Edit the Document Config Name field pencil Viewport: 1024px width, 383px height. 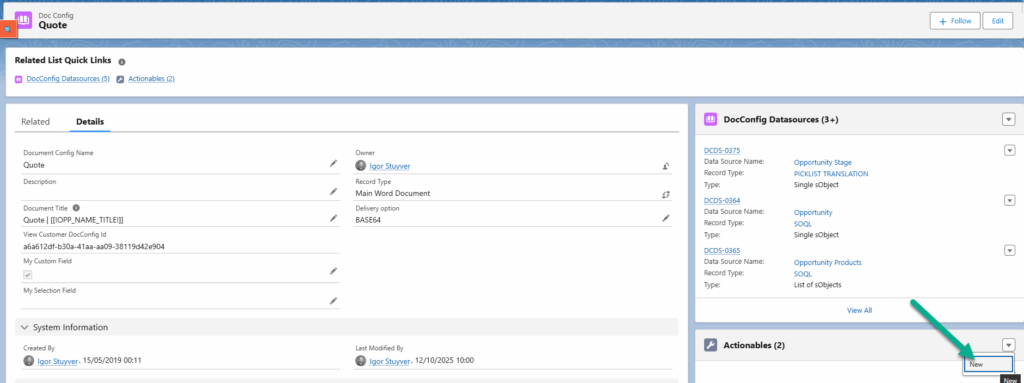[x=333, y=163]
